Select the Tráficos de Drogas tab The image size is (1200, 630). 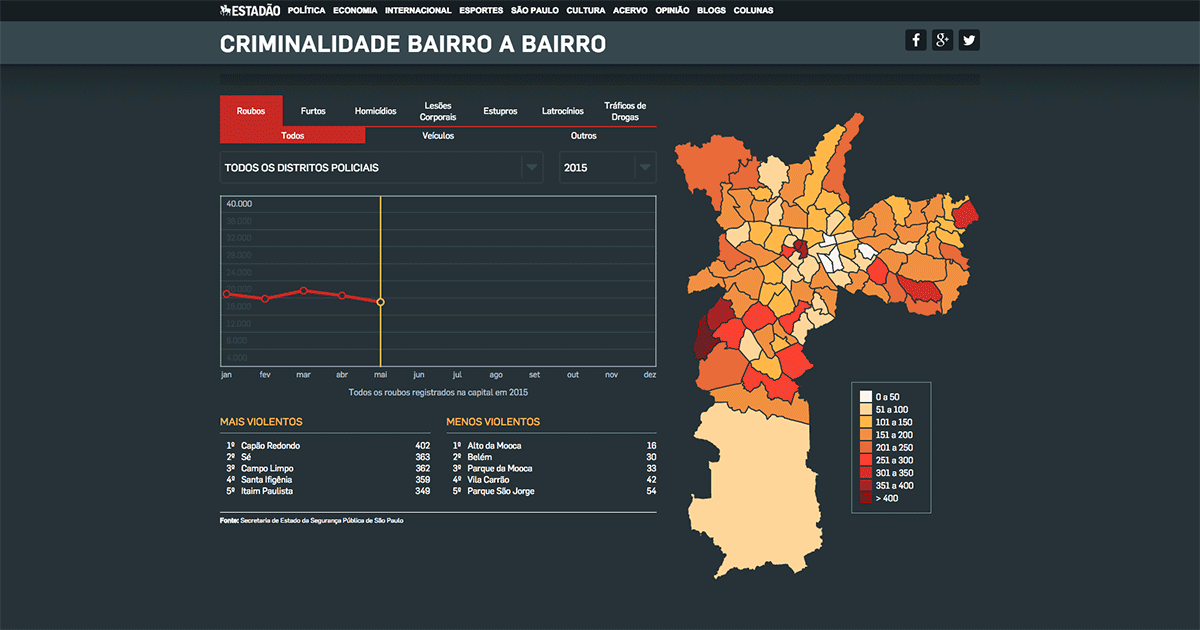[x=625, y=111]
